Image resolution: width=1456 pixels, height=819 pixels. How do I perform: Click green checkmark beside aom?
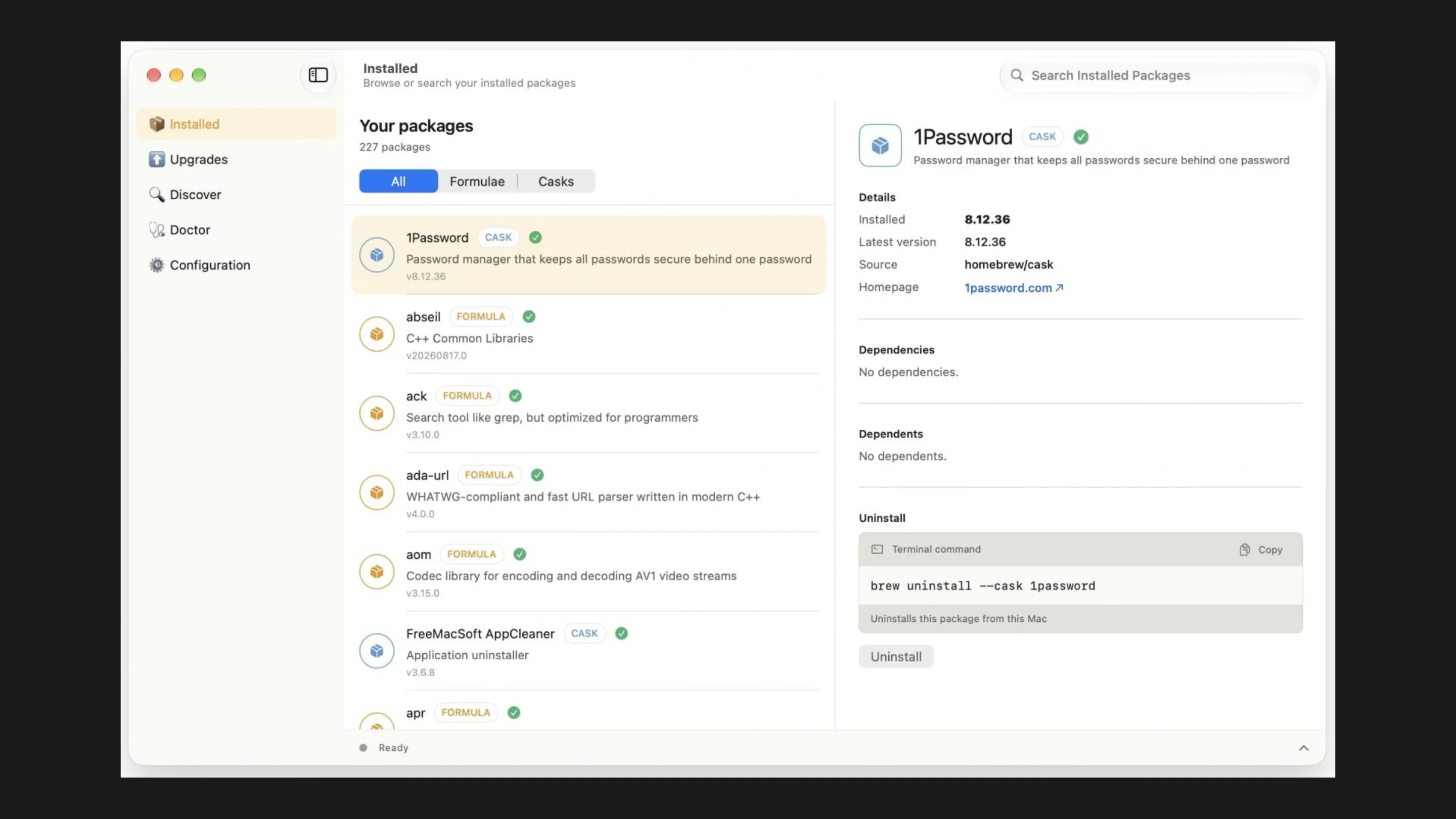(x=519, y=554)
